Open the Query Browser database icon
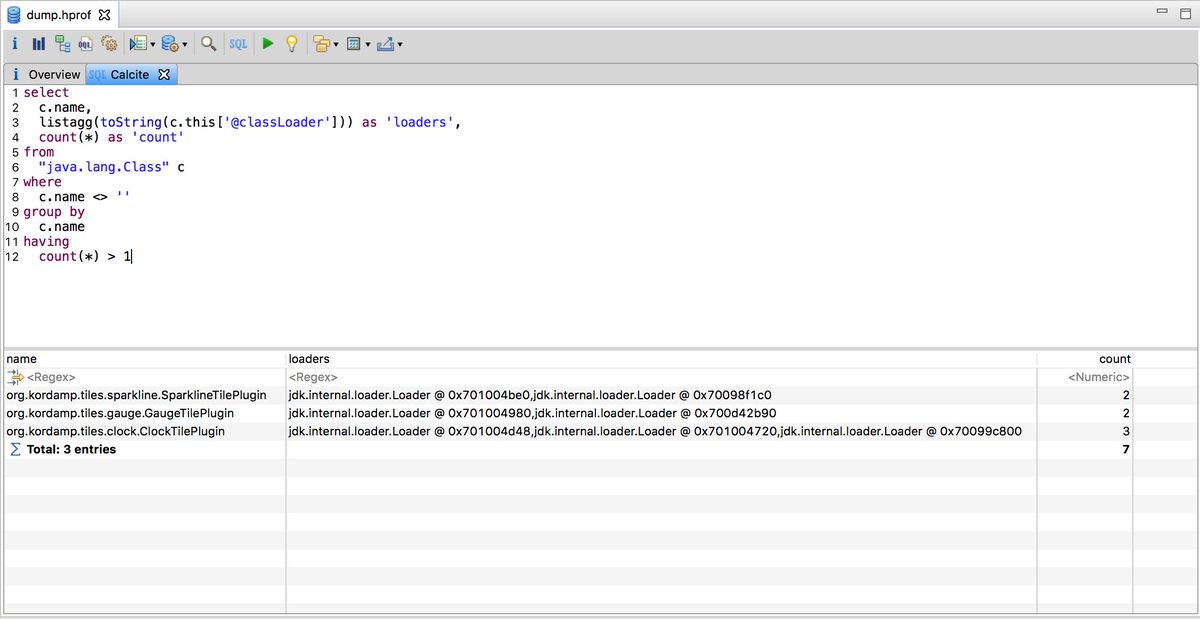The height and width of the screenshot is (619, 1200). pyautogui.click(x=170, y=44)
